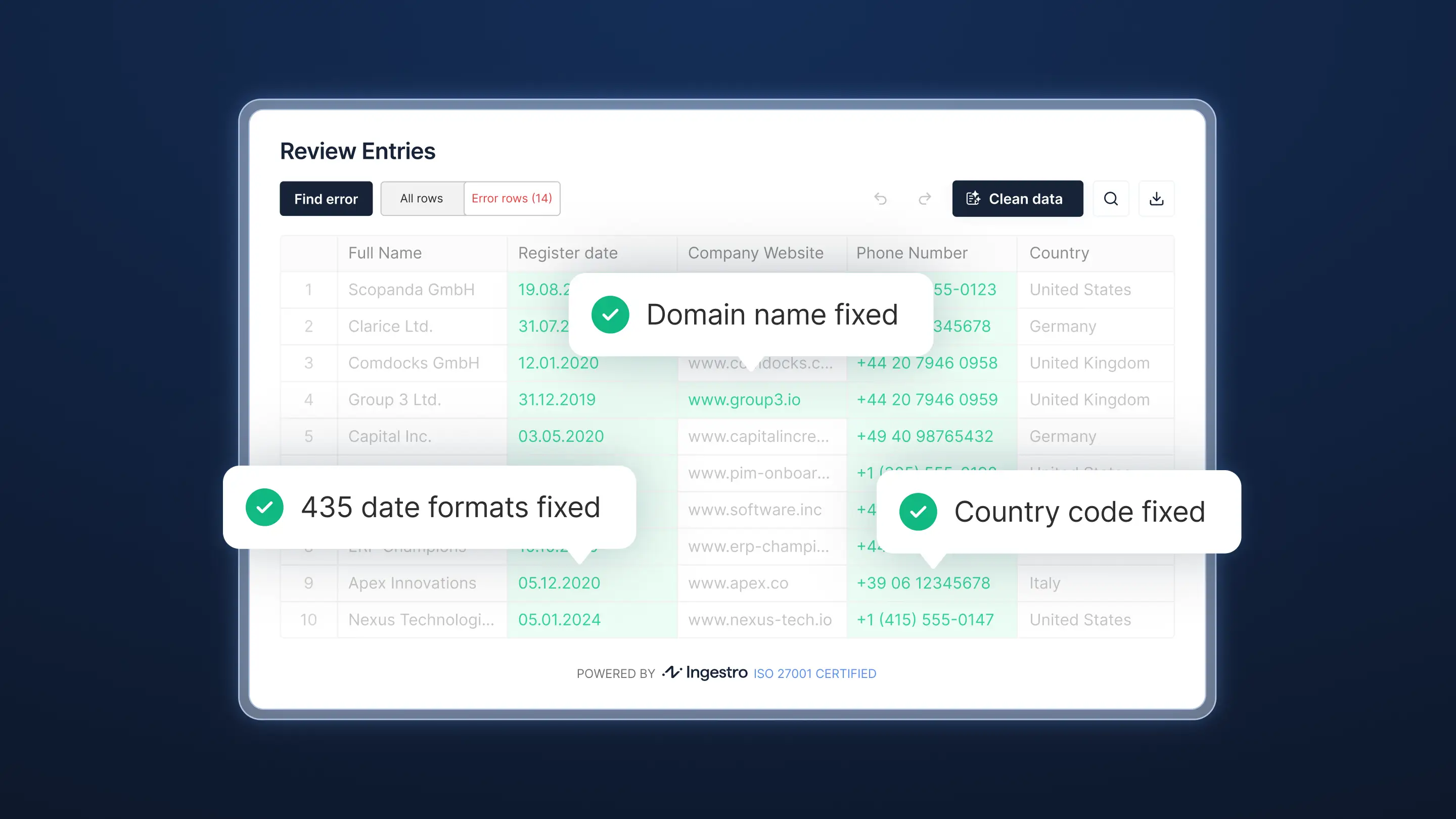Click phone +49 40 98765432
The height and width of the screenshot is (819, 1456).
tap(931, 436)
